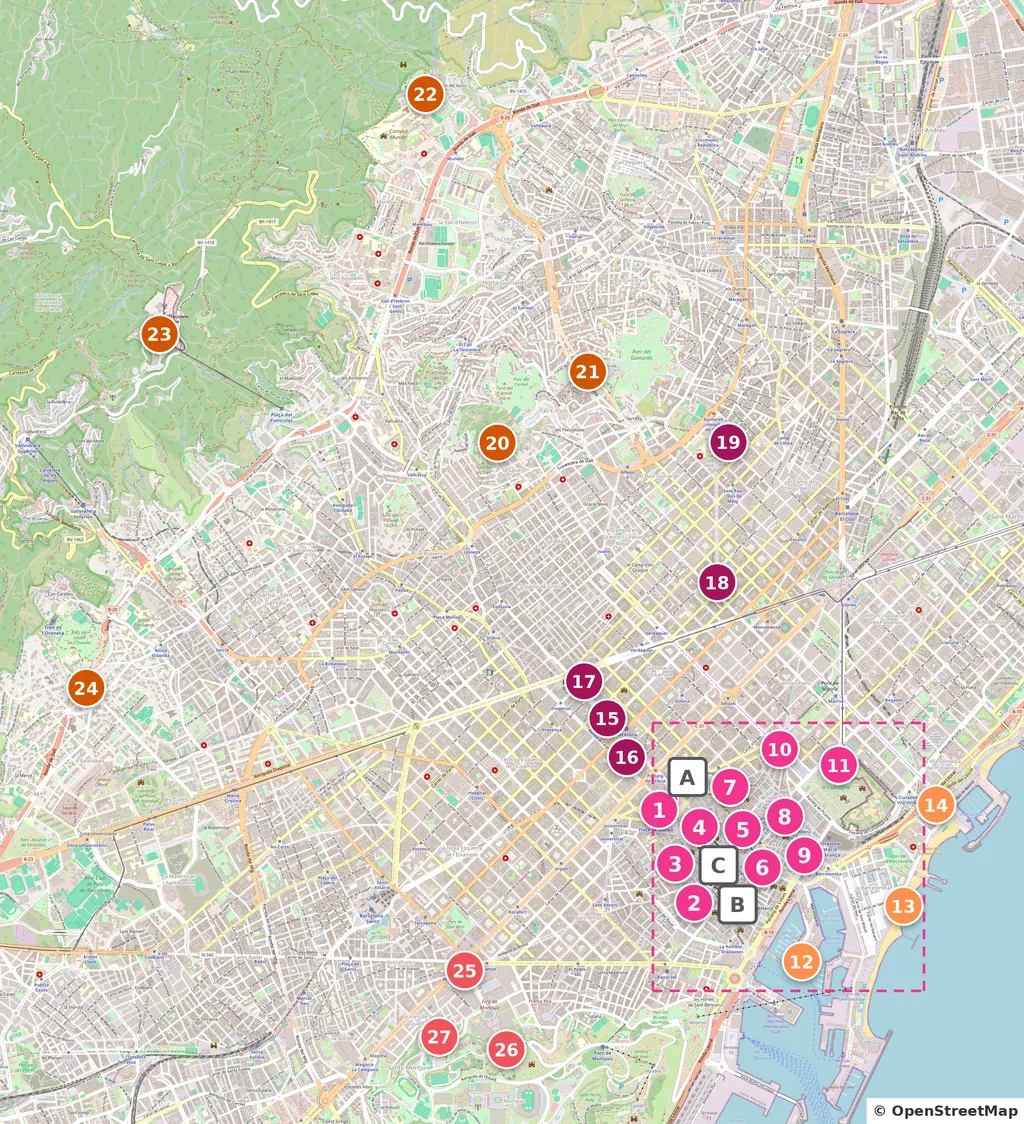Select map marker number 6

coord(762,867)
